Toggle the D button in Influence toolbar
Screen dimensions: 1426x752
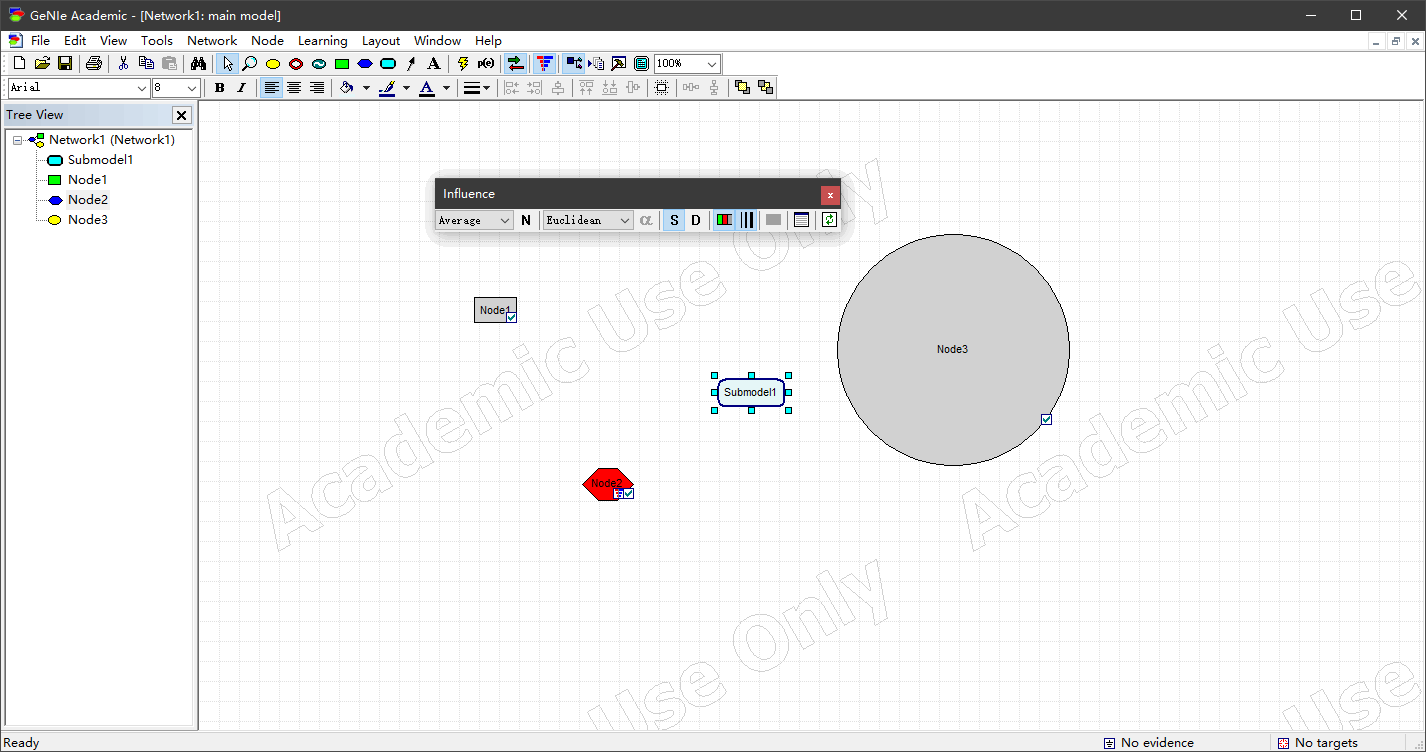(696, 220)
